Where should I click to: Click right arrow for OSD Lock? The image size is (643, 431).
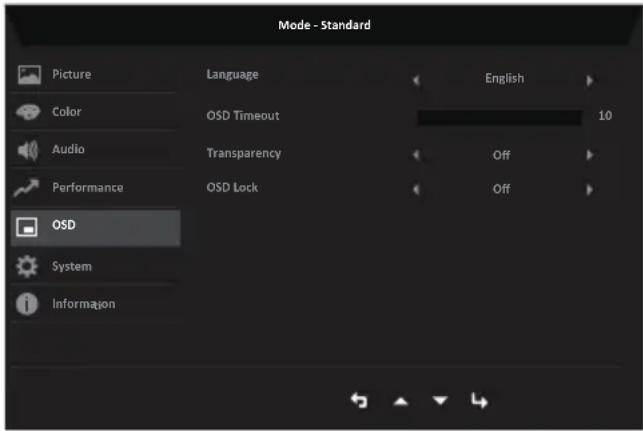[589, 189]
